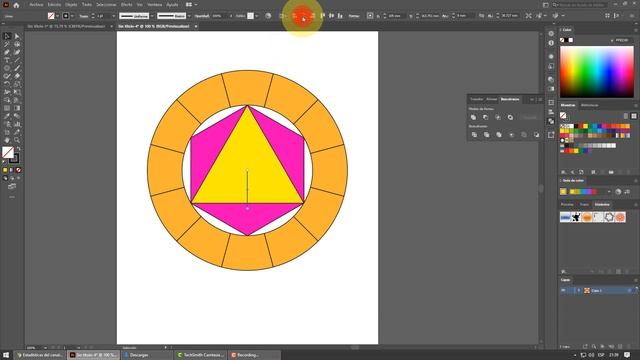
Task: Pick a color from Color panel spectrum
Action: [597, 72]
